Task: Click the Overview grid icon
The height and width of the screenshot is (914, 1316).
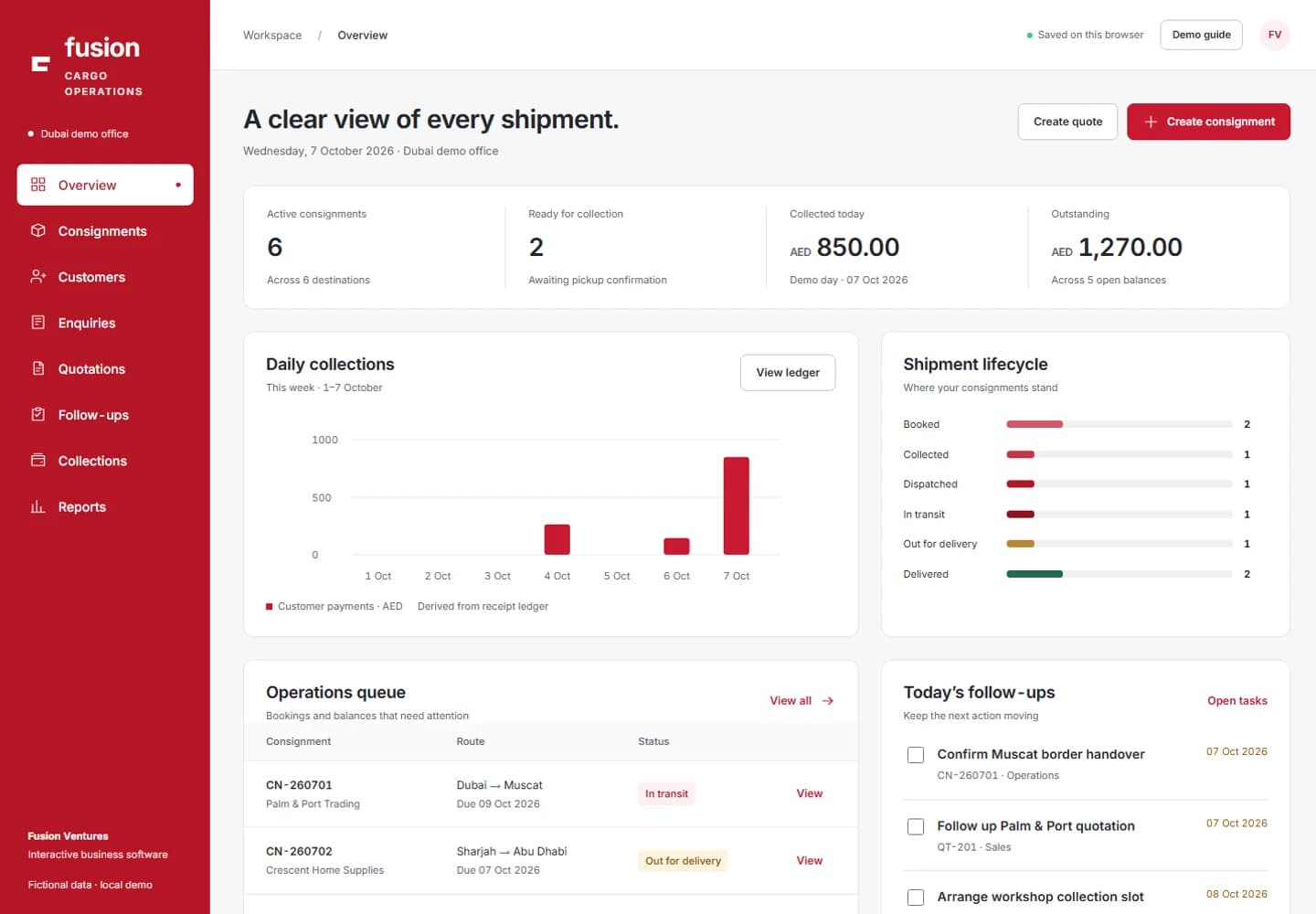Action: click(x=37, y=185)
